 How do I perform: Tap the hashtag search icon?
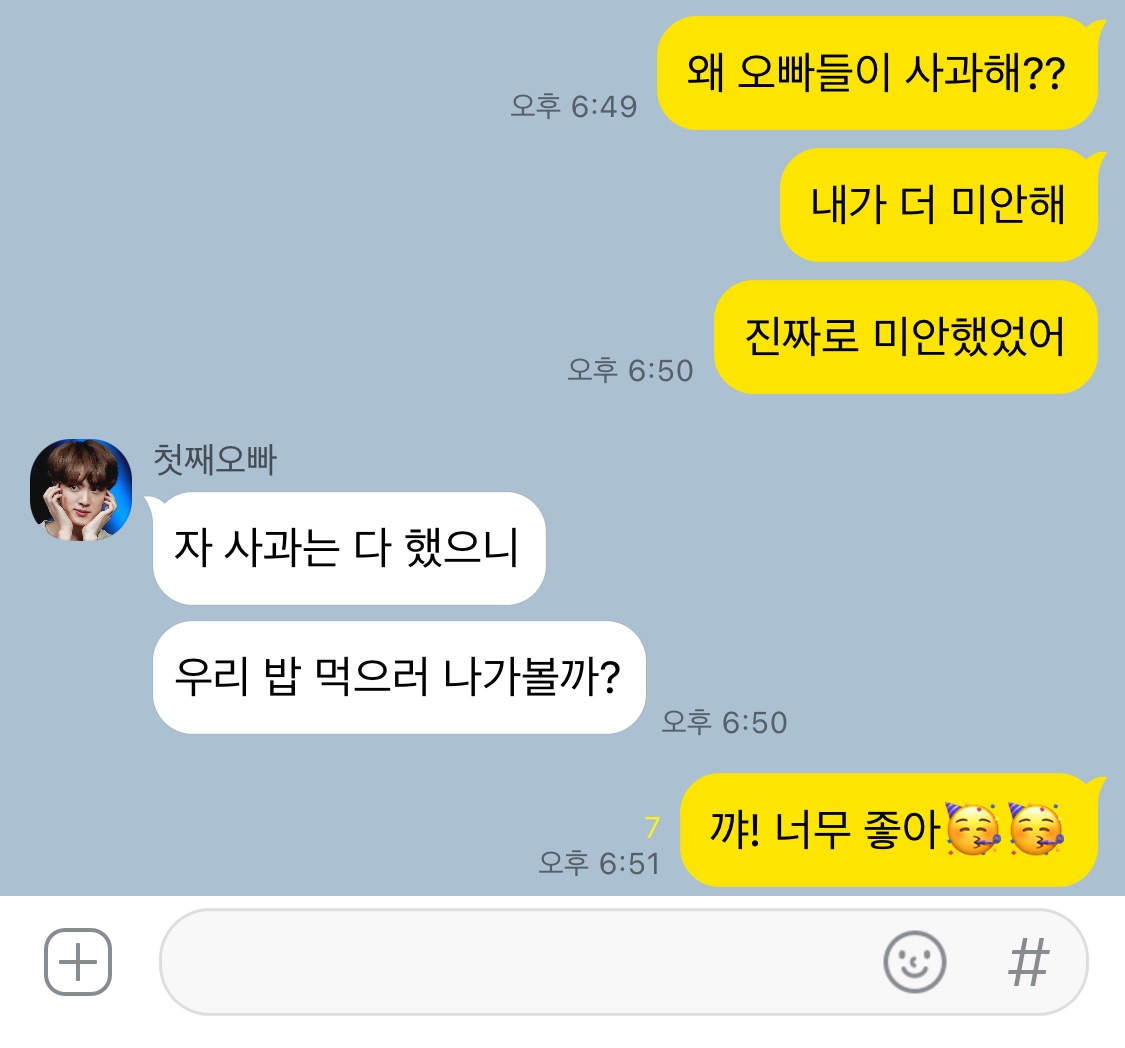1028,962
